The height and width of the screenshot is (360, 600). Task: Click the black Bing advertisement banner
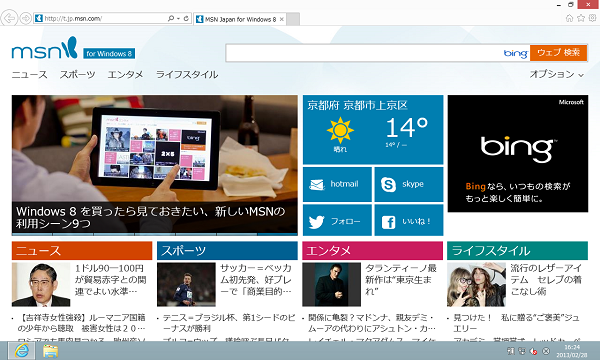click(x=518, y=154)
